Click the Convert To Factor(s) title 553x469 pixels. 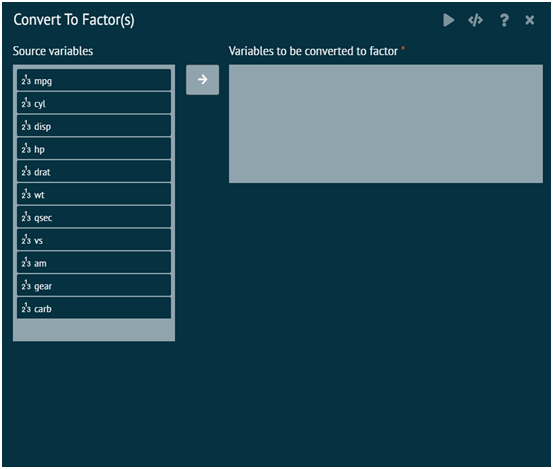tap(74, 20)
